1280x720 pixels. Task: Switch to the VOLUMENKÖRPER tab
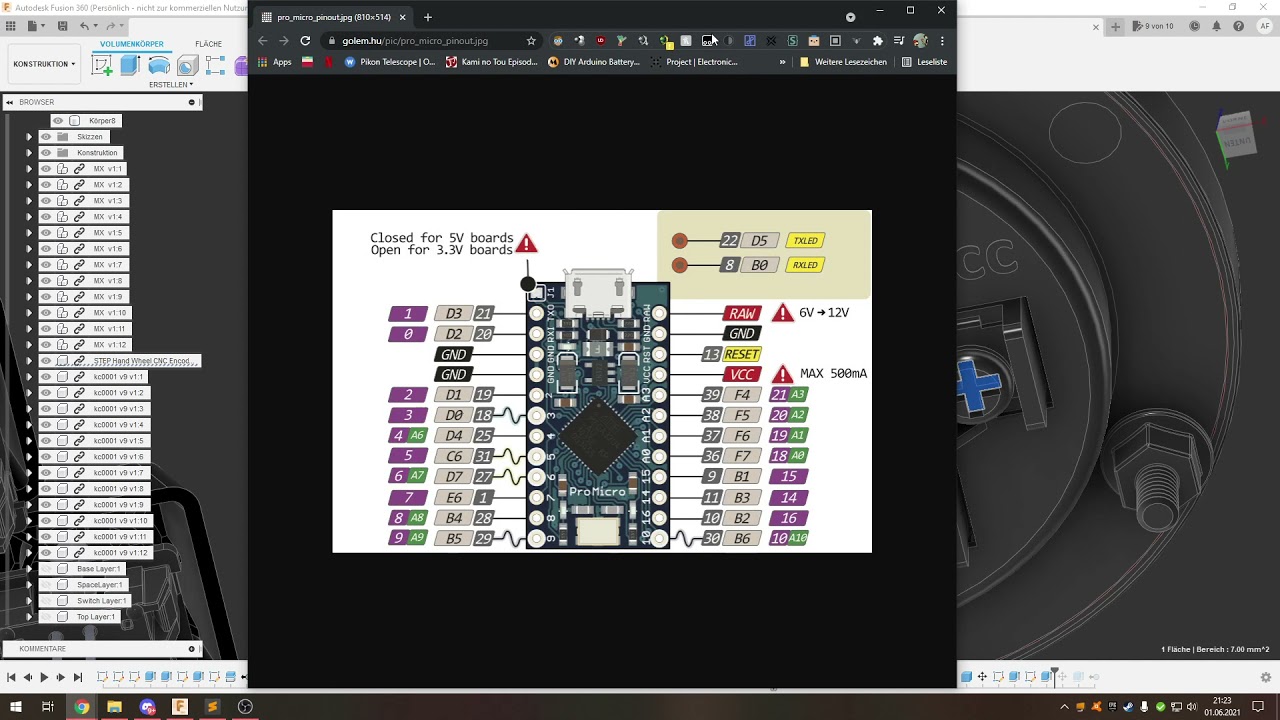[x=132, y=44]
